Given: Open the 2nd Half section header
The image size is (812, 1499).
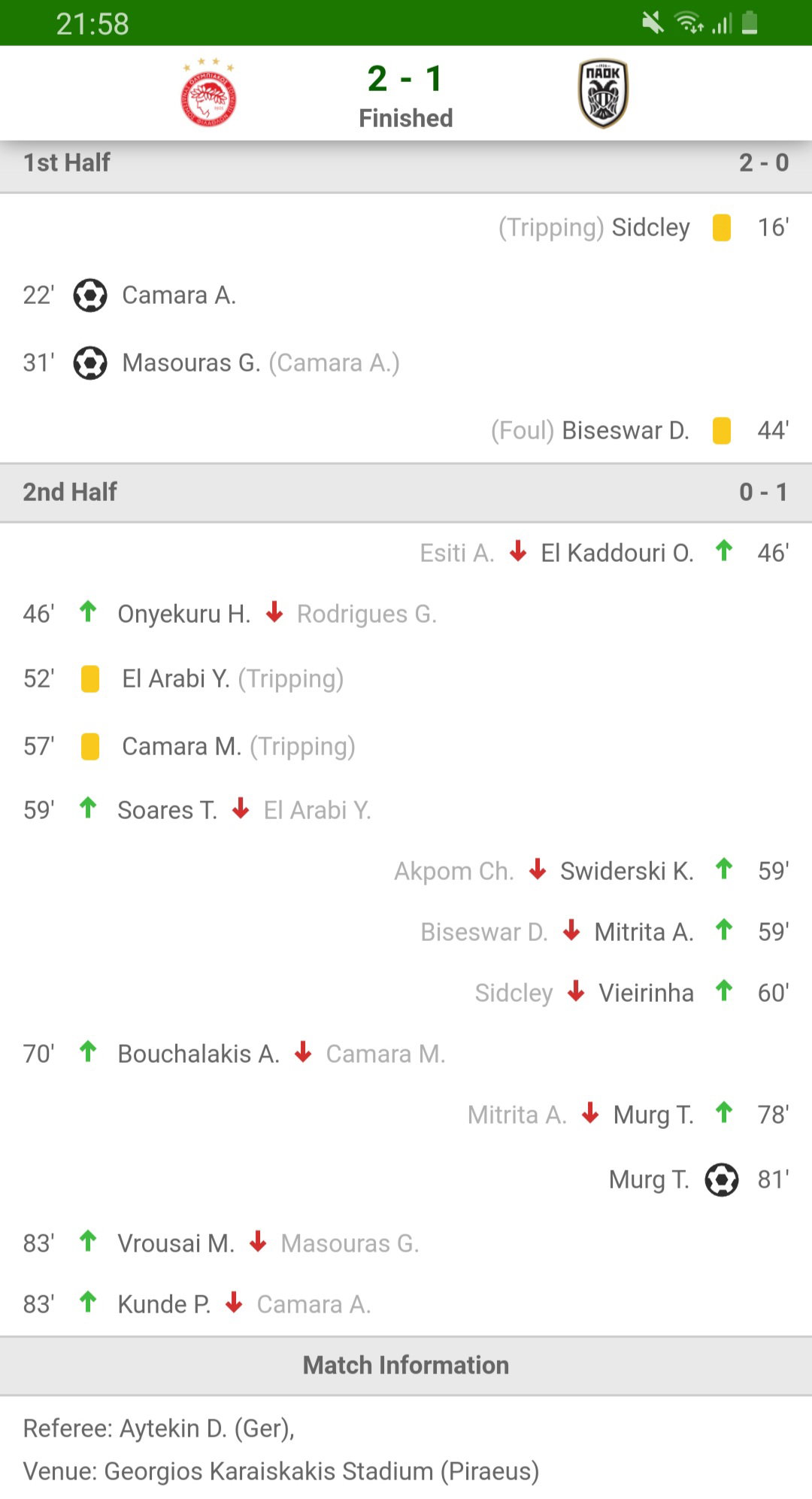Looking at the screenshot, I should click(406, 492).
